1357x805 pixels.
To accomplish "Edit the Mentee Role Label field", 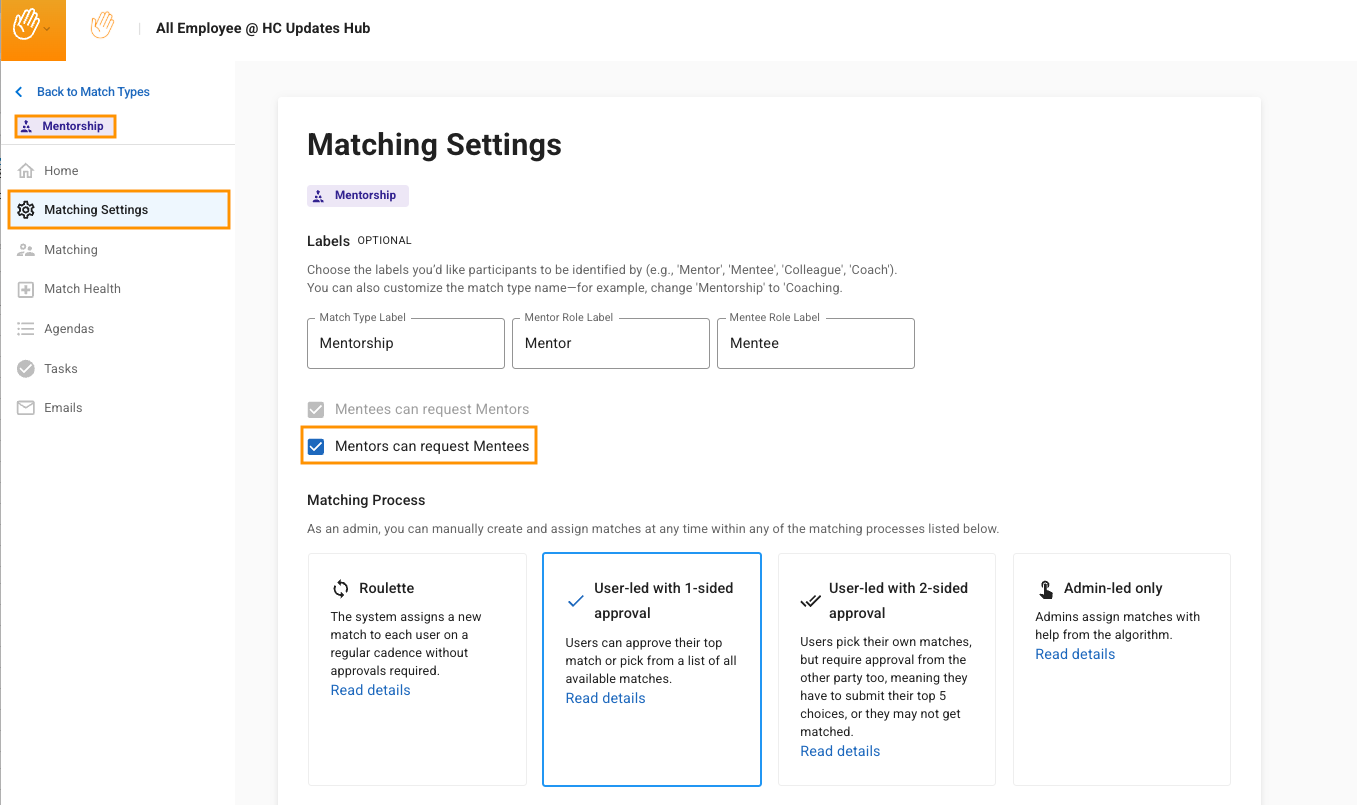I will point(815,344).
